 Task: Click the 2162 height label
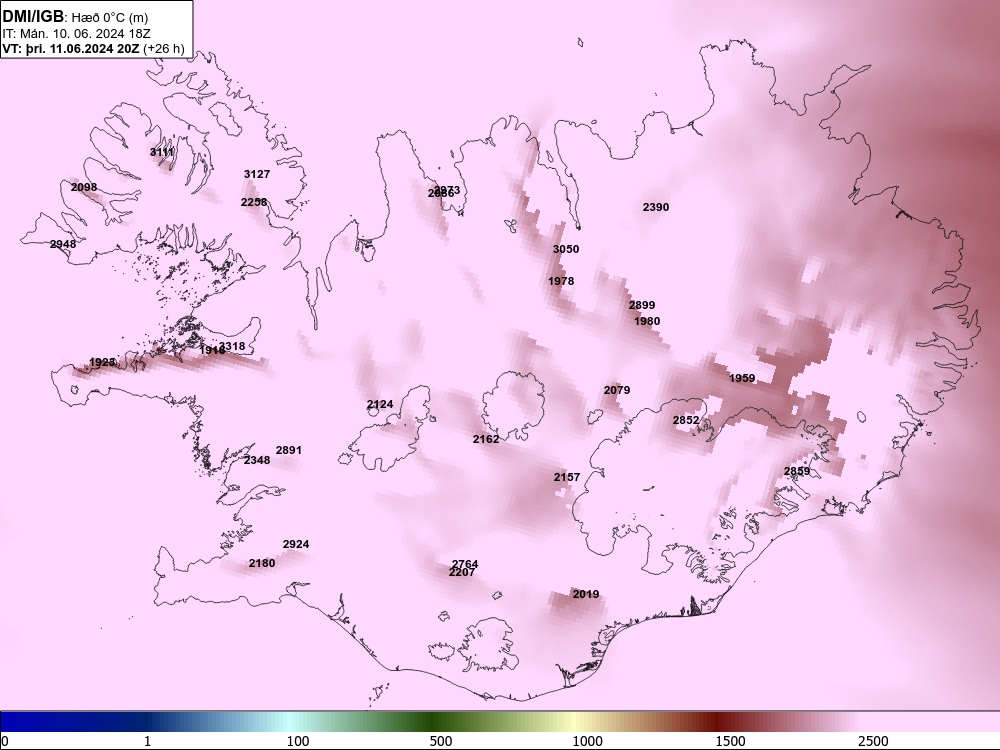click(486, 439)
